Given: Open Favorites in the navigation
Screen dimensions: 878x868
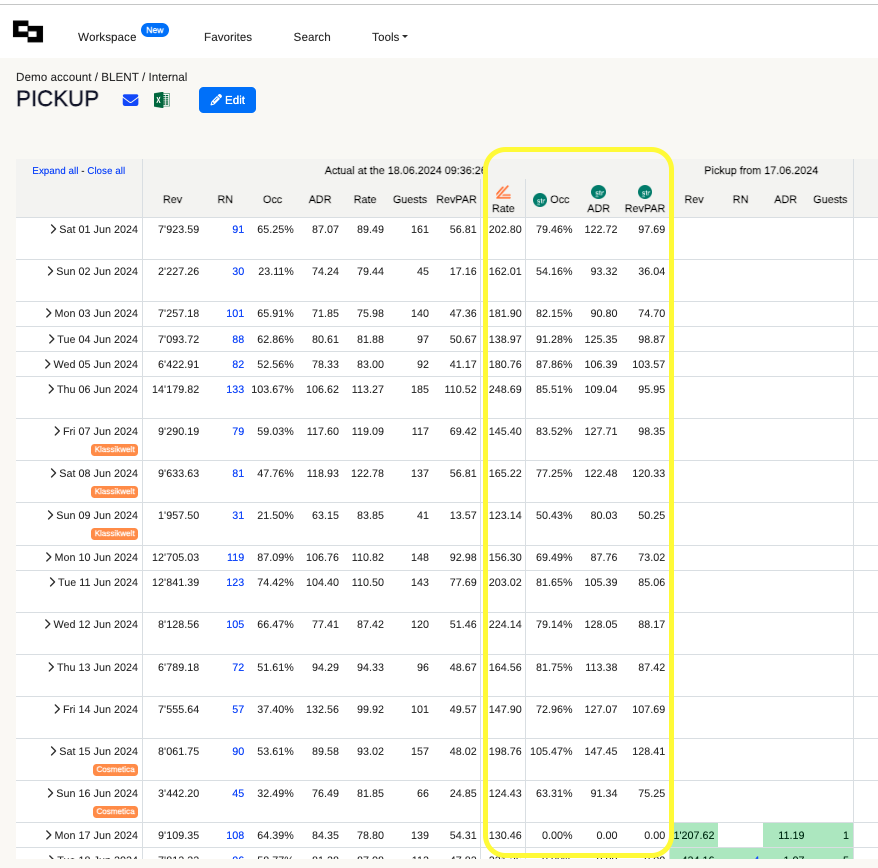Looking at the screenshot, I should point(228,37).
